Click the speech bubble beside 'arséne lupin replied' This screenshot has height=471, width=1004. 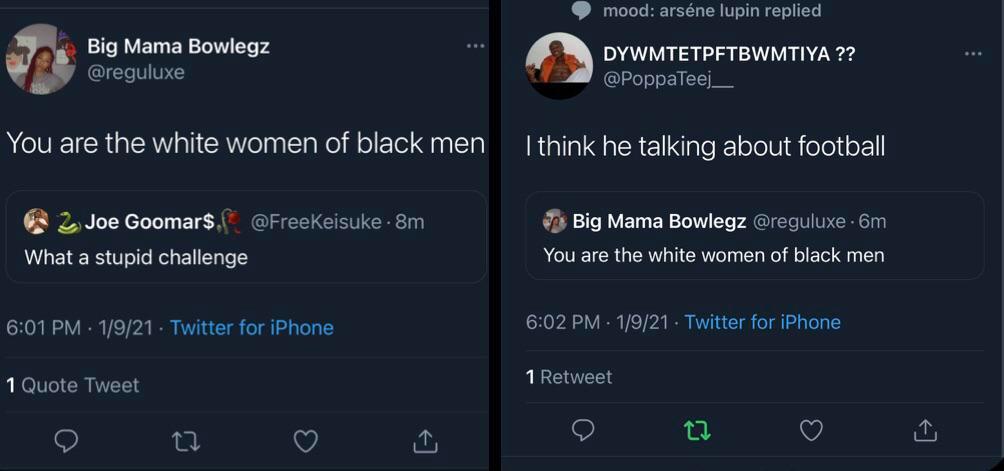[x=581, y=11]
